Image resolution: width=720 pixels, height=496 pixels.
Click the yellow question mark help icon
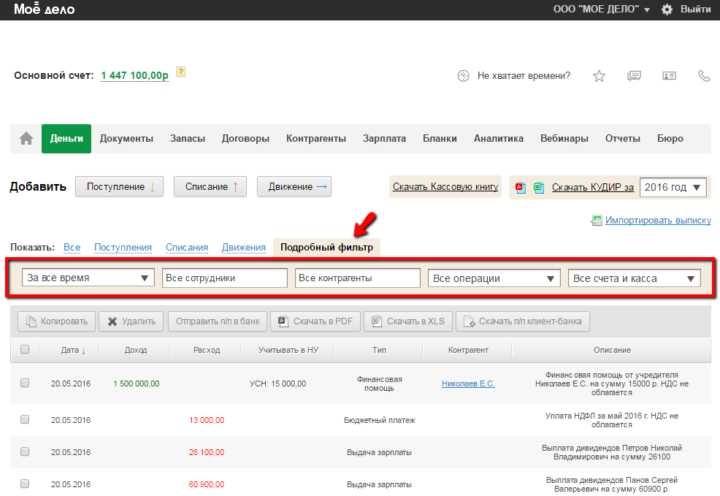click(x=181, y=72)
